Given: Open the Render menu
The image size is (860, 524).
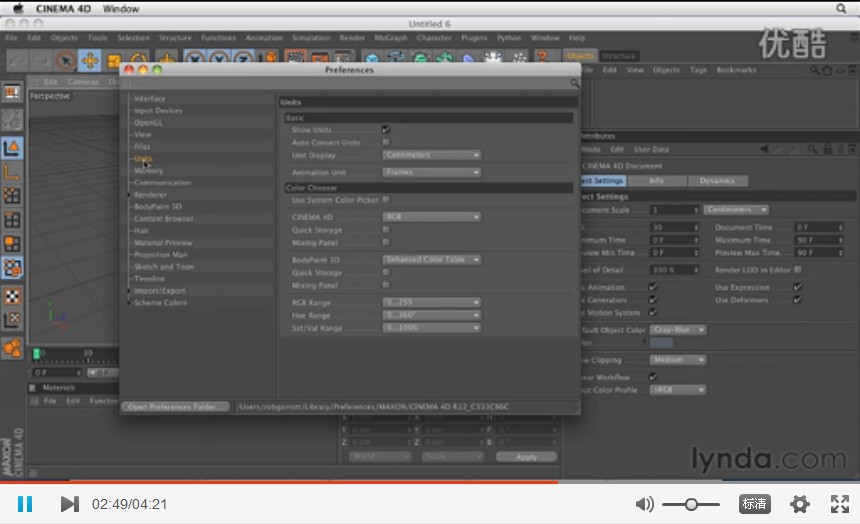Looking at the screenshot, I should 352,38.
